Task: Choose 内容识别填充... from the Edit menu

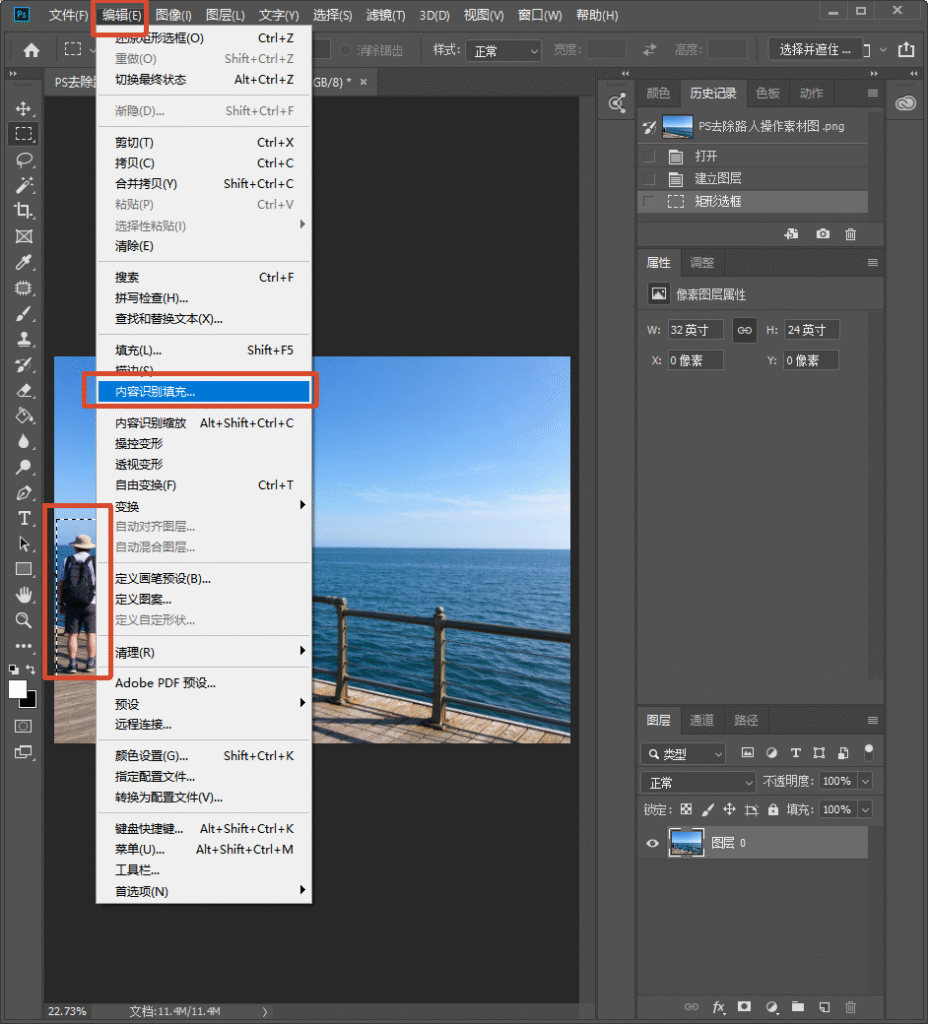Action: coord(204,391)
